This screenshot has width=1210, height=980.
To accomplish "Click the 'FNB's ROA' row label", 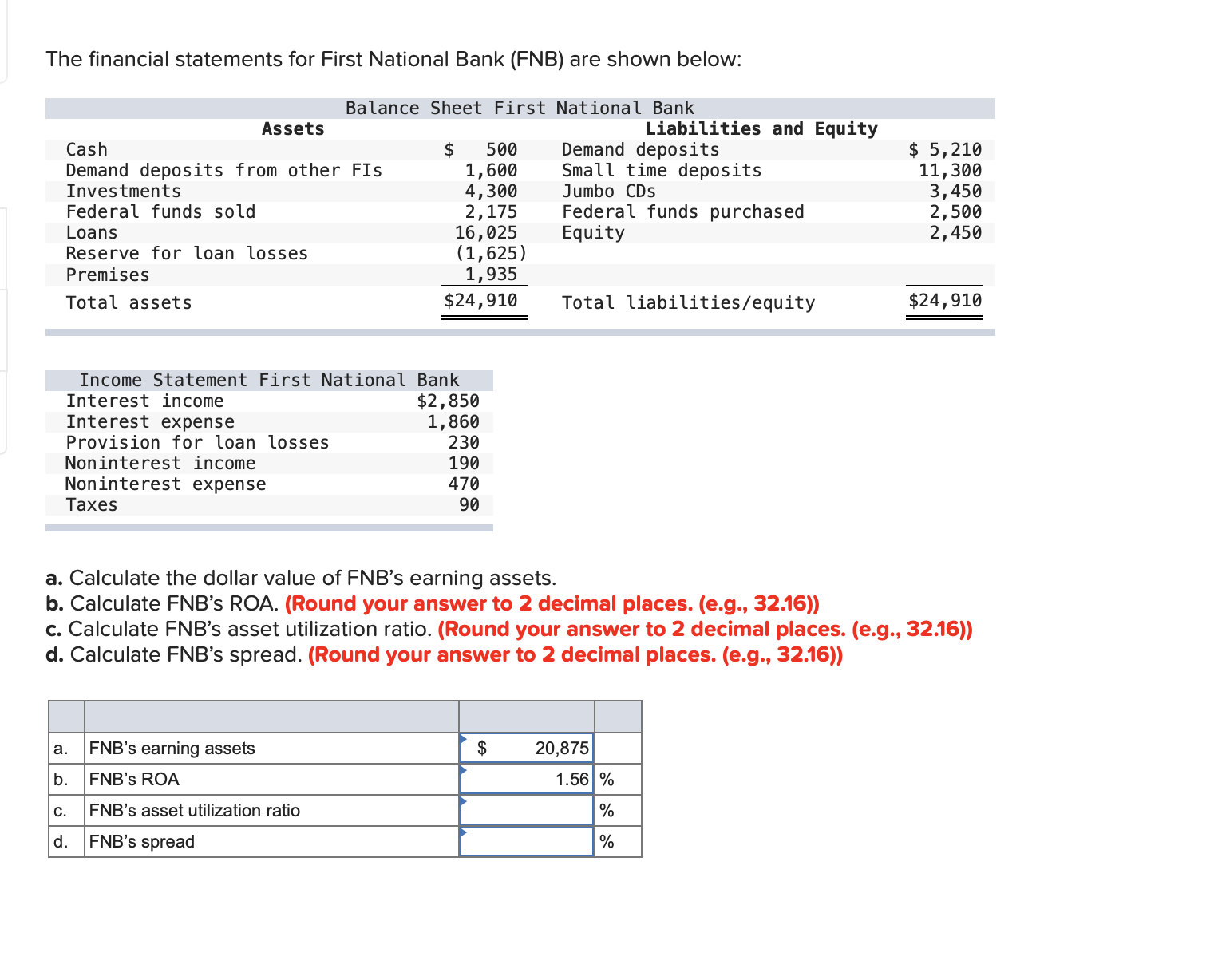I will coord(134,780).
